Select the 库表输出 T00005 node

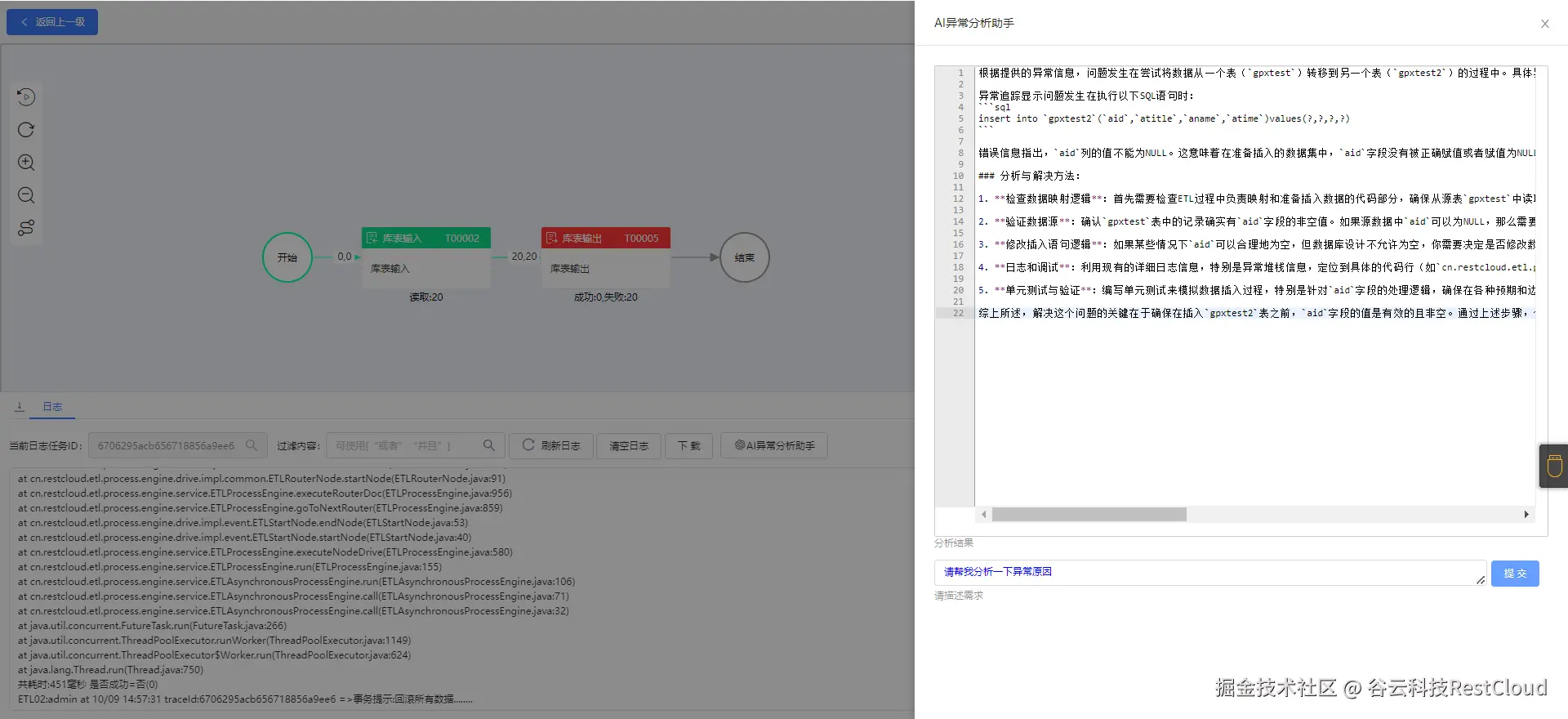click(x=606, y=257)
